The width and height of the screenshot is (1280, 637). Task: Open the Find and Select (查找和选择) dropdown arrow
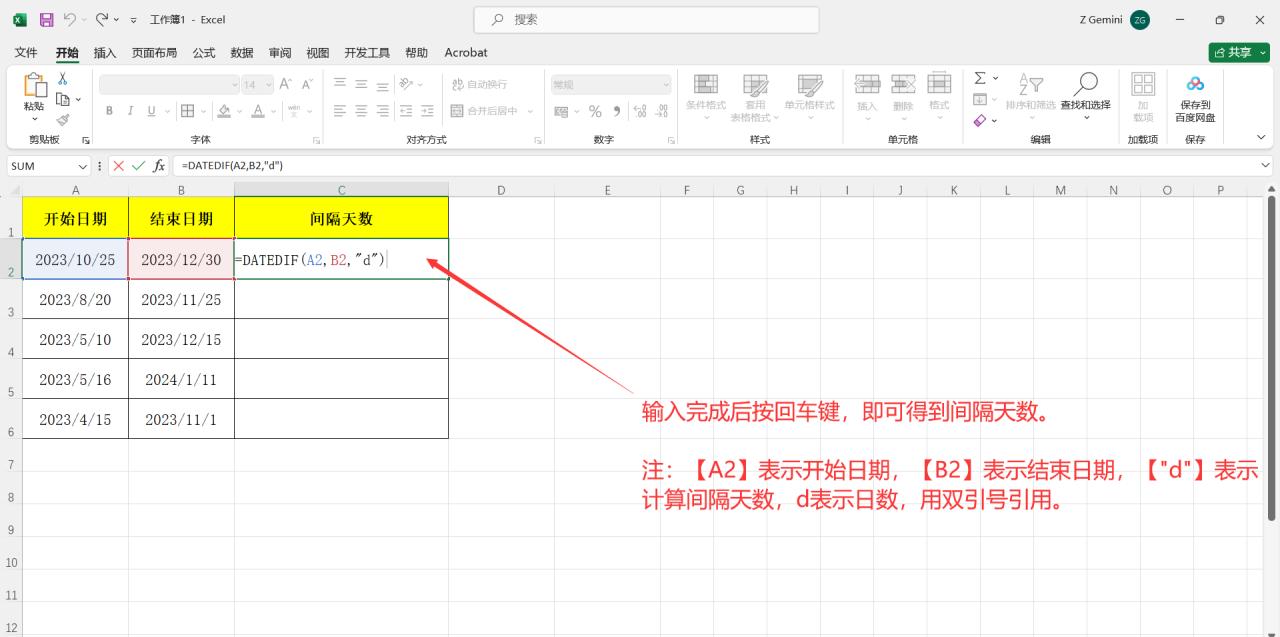pos(1085,118)
